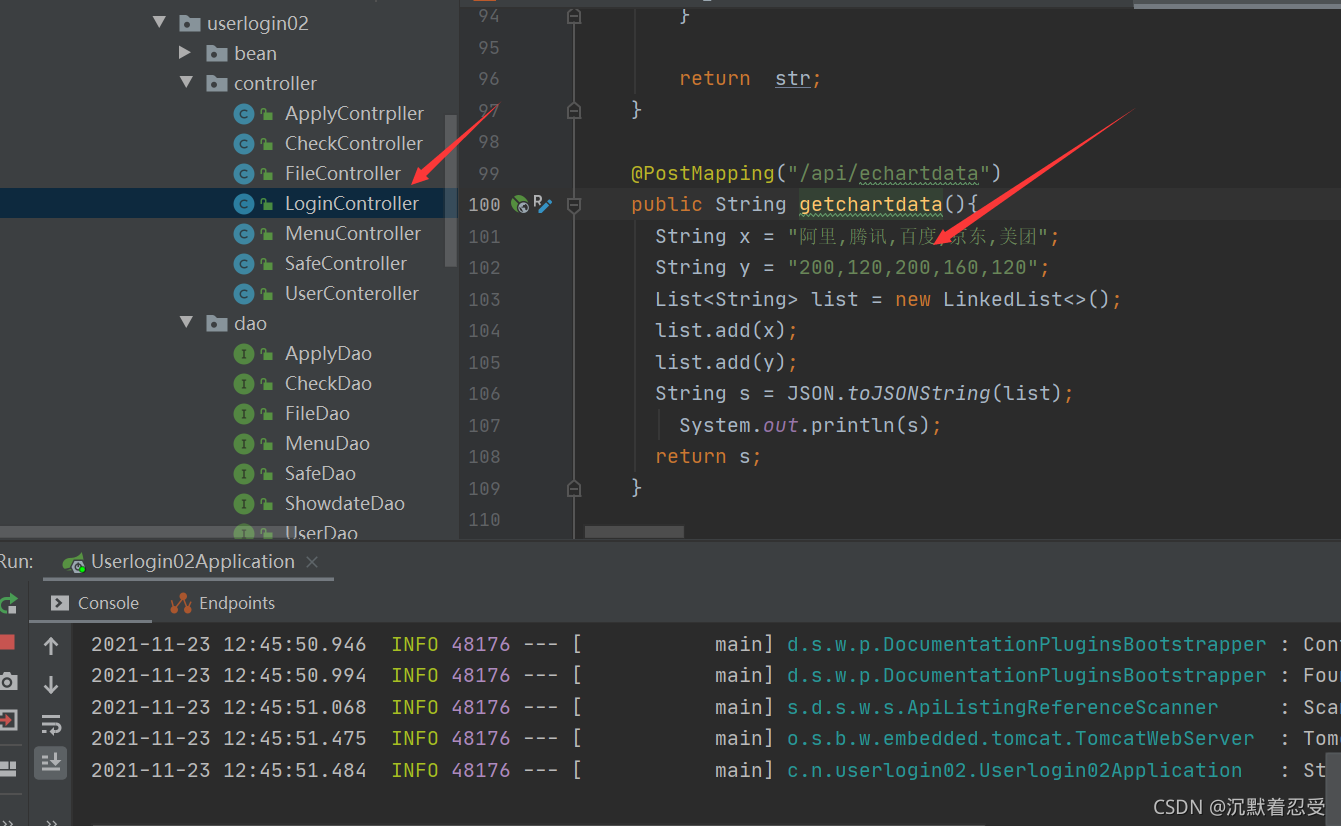Open ApplyContrpller class in the tree

pyautogui.click(x=354, y=113)
